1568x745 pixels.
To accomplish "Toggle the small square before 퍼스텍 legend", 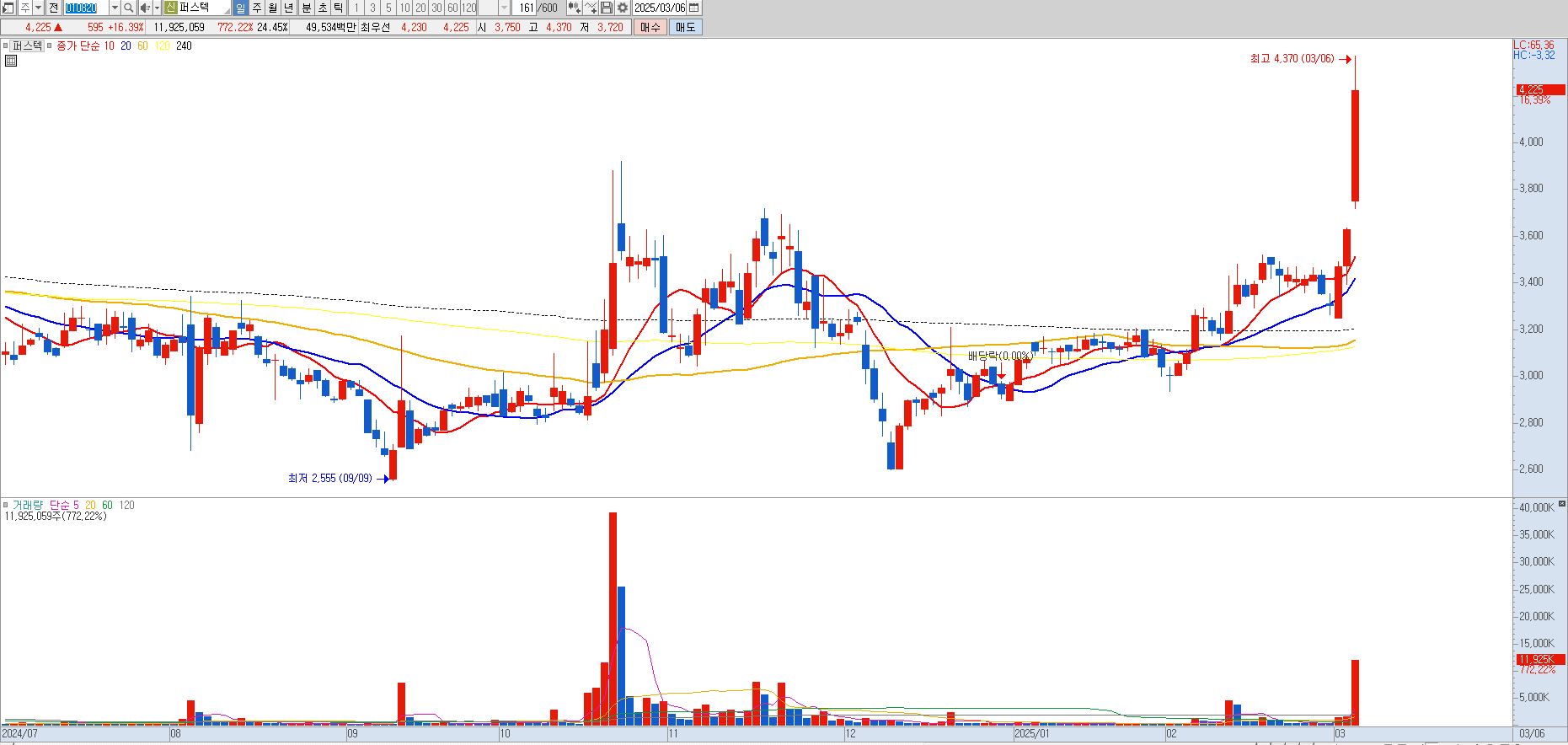I will click(x=5, y=46).
